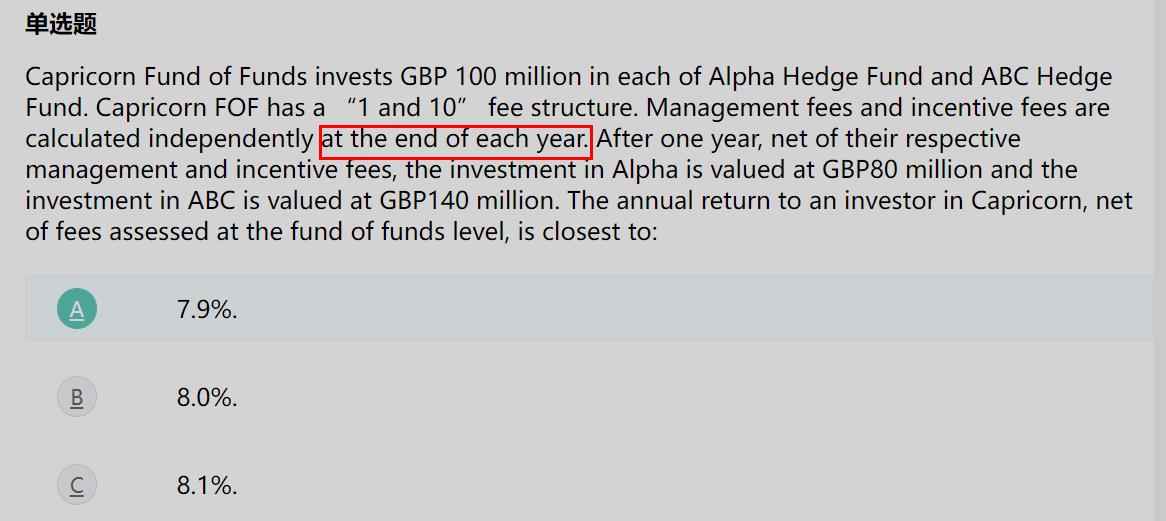The image size is (1166, 521).
Task: Click the 7.9% answer text
Action: pyautogui.click(x=207, y=309)
